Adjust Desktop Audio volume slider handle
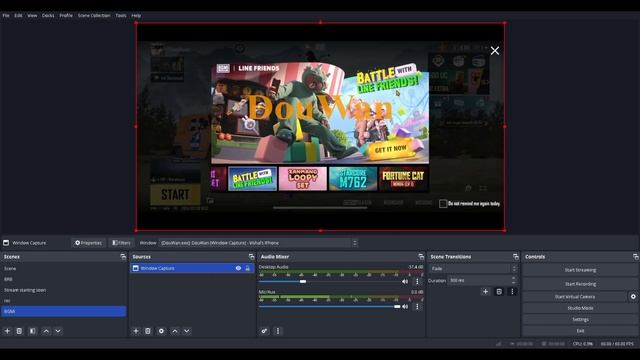The image size is (640, 360). tap(303, 281)
